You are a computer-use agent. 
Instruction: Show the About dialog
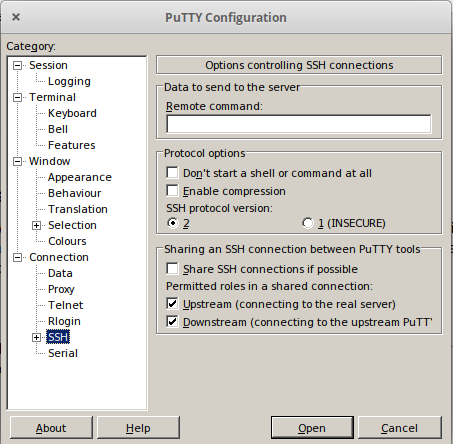click(x=51, y=428)
